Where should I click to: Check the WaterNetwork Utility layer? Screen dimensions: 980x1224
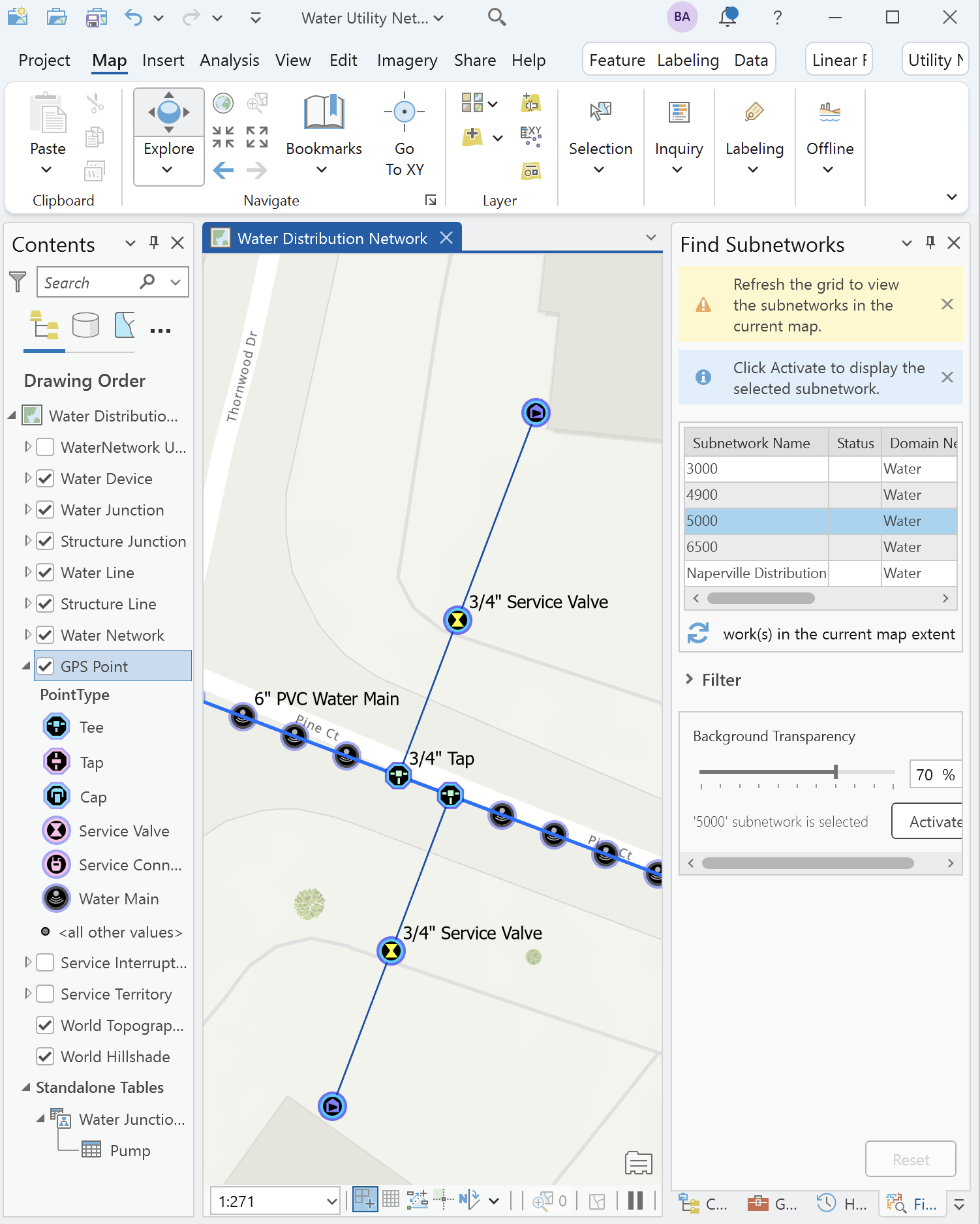pyautogui.click(x=45, y=448)
